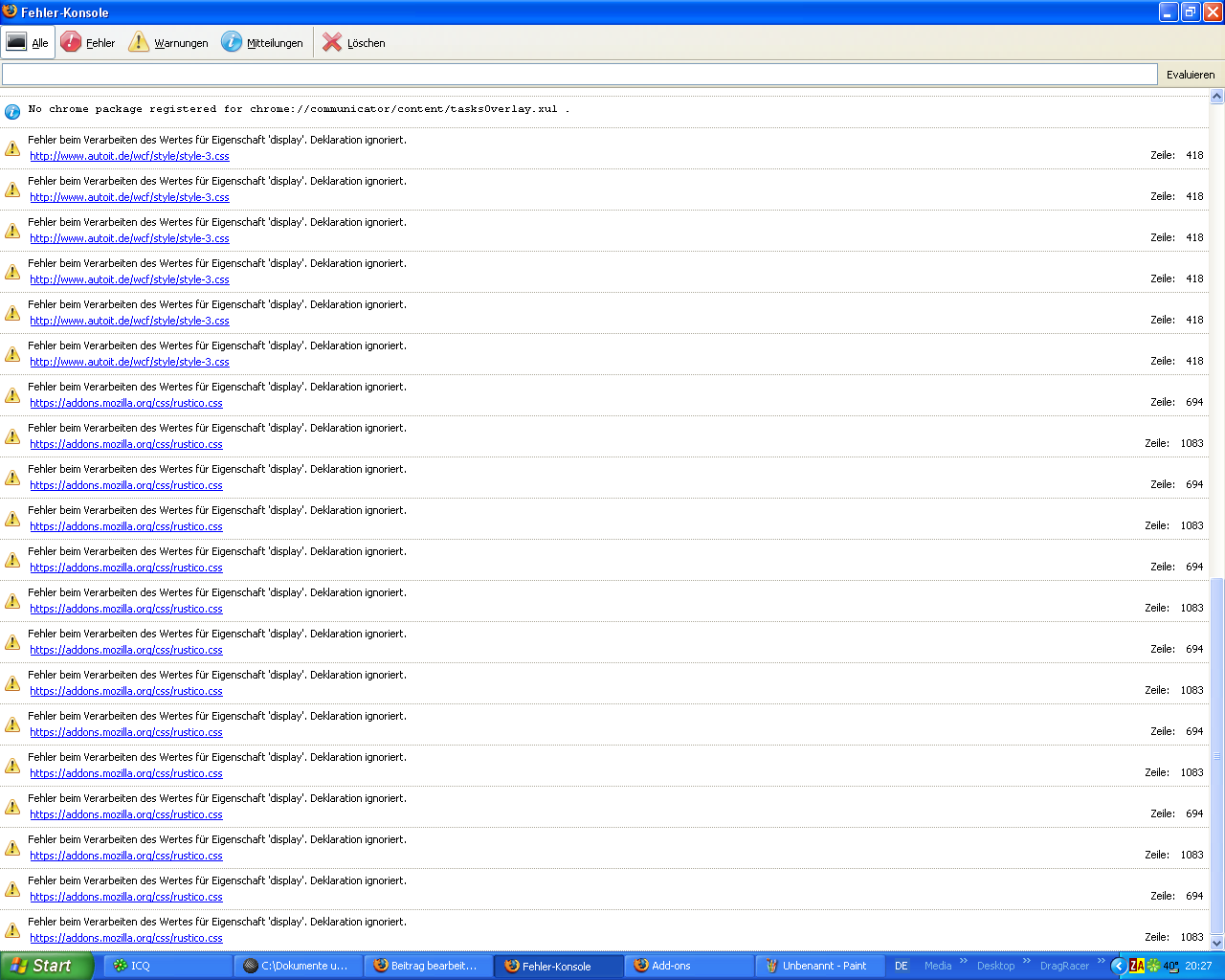Open the topmost autoit.de style-3.css link

click(129, 156)
